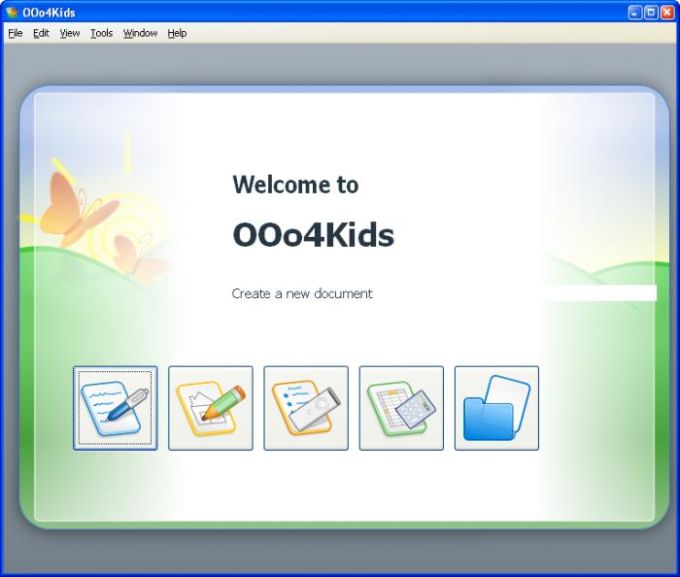
Task: Create a new drawing with pencil icon
Action: [x=211, y=408]
